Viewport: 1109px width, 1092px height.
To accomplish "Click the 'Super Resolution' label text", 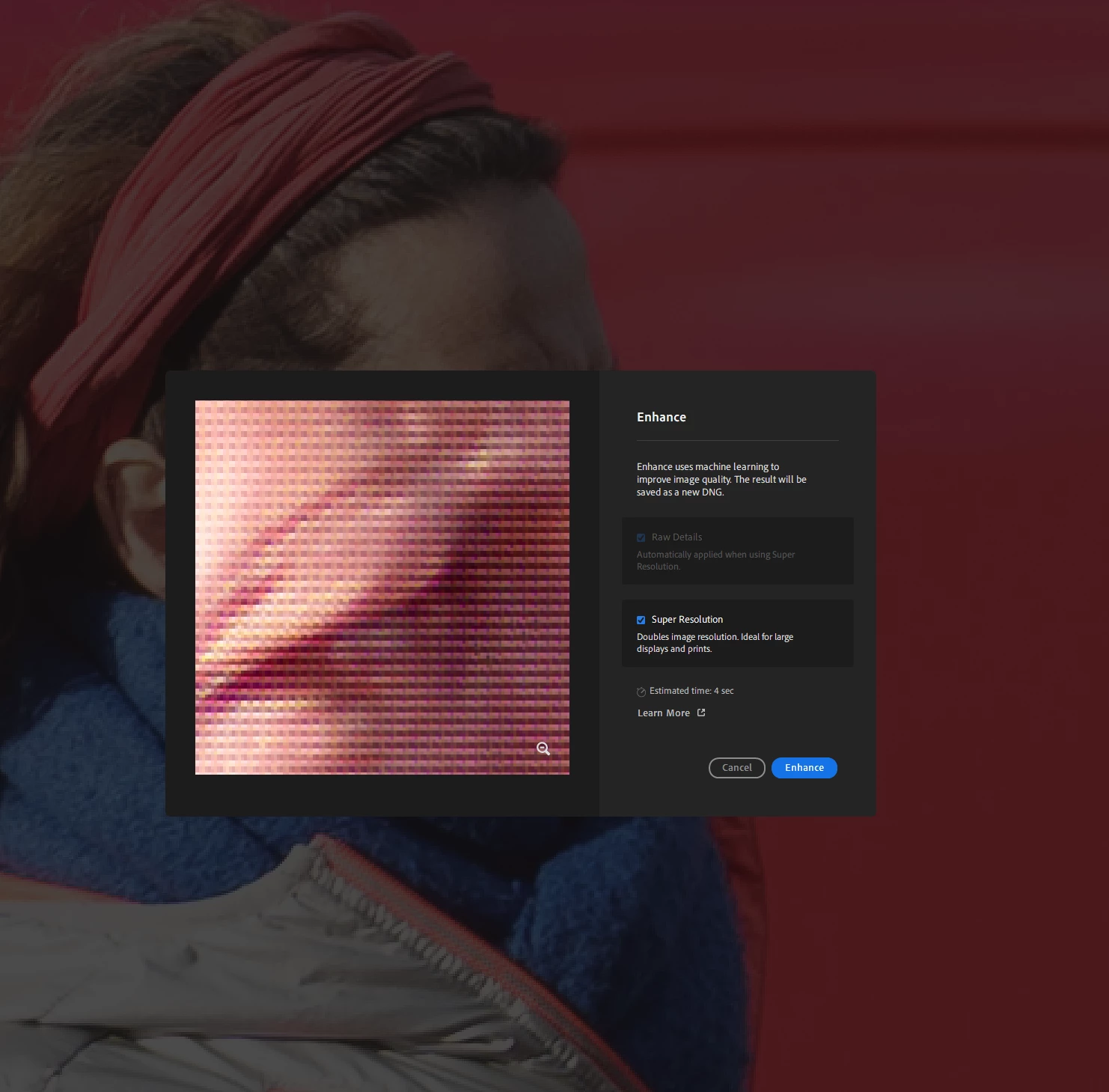I will [x=687, y=620].
